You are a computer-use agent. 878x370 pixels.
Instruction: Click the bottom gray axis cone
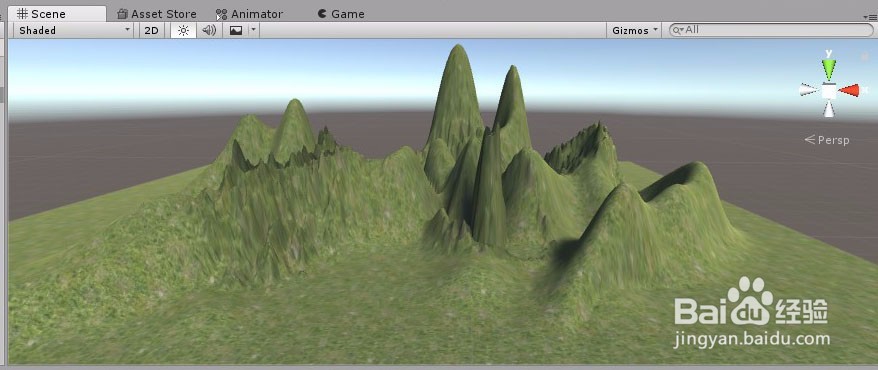click(829, 109)
